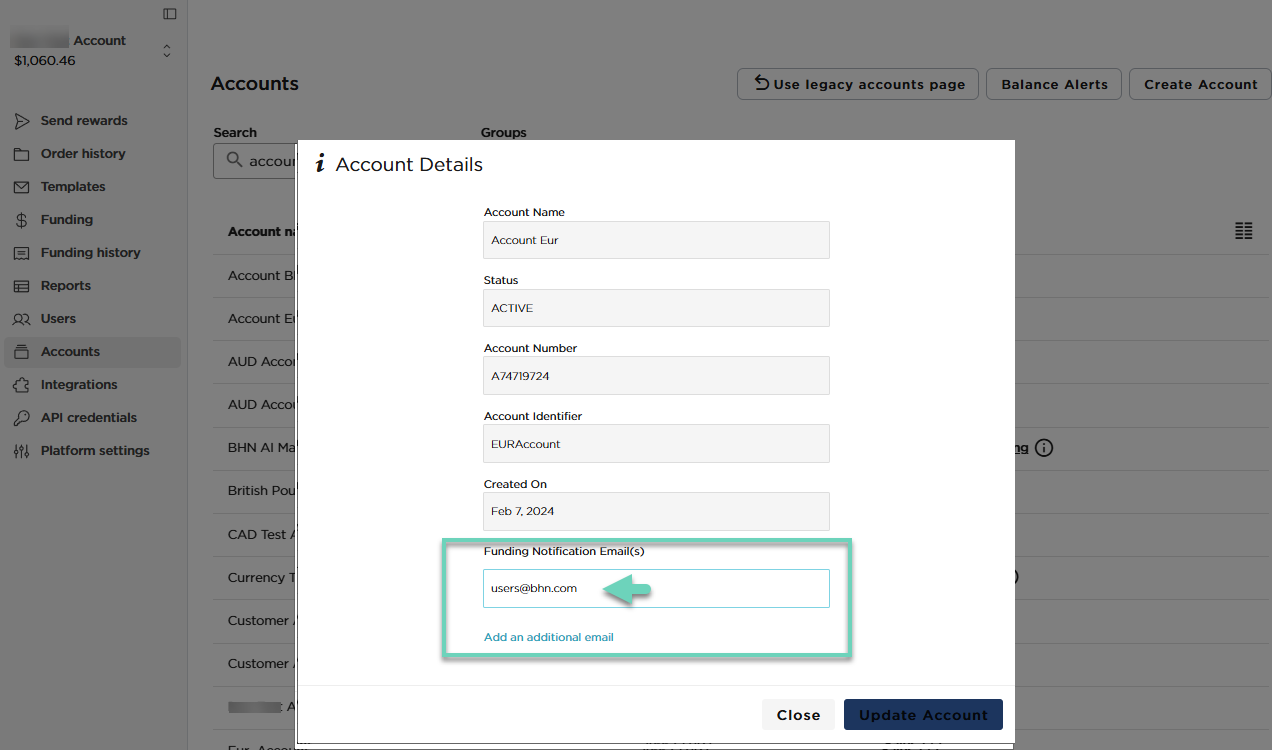Collapse the sidebar using panel toggle icon
This screenshot has width=1272, height=750.
coord(170,14)
